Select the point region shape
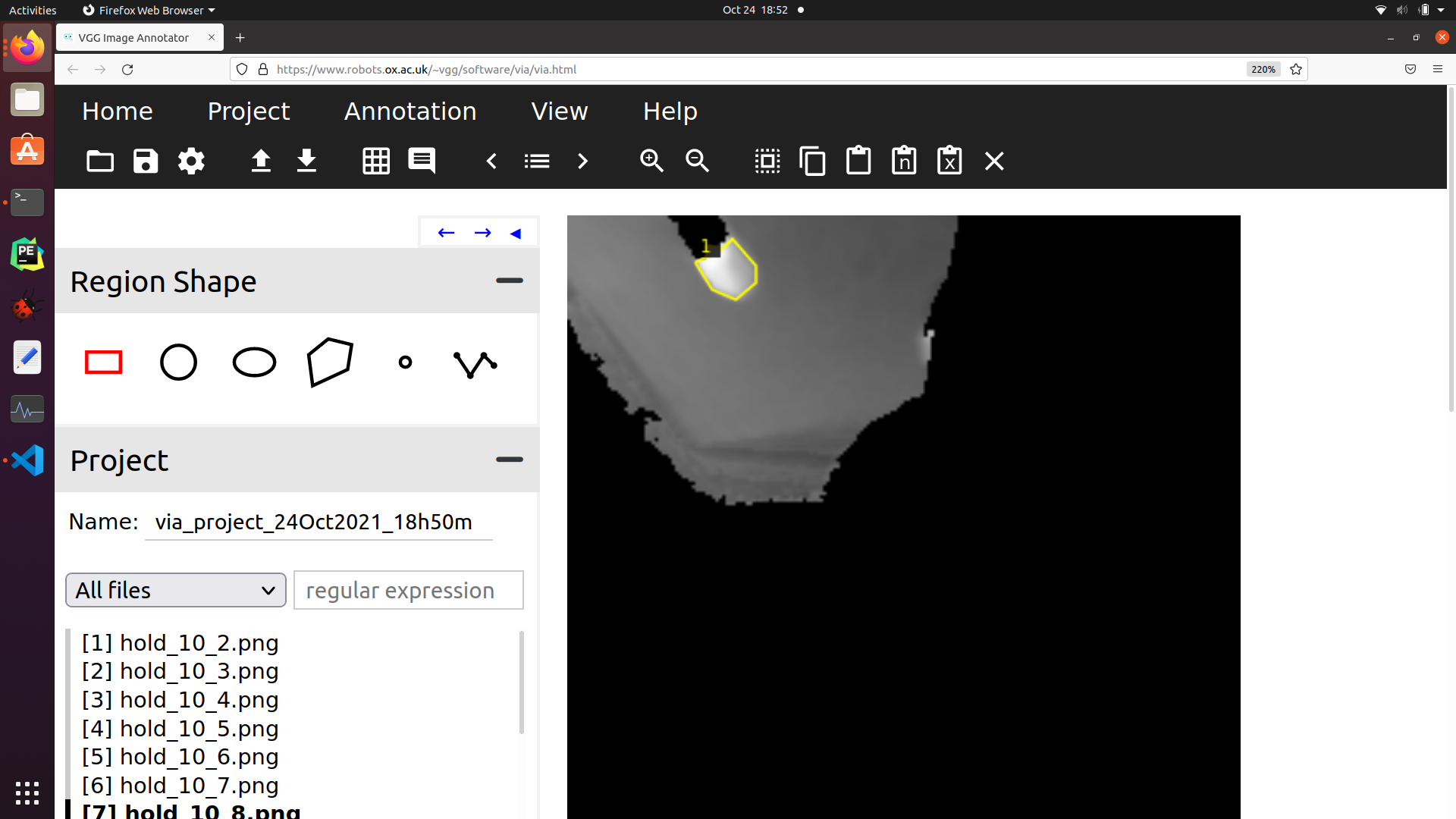Viewport: 1456px width, 819px height. (406, 362)
